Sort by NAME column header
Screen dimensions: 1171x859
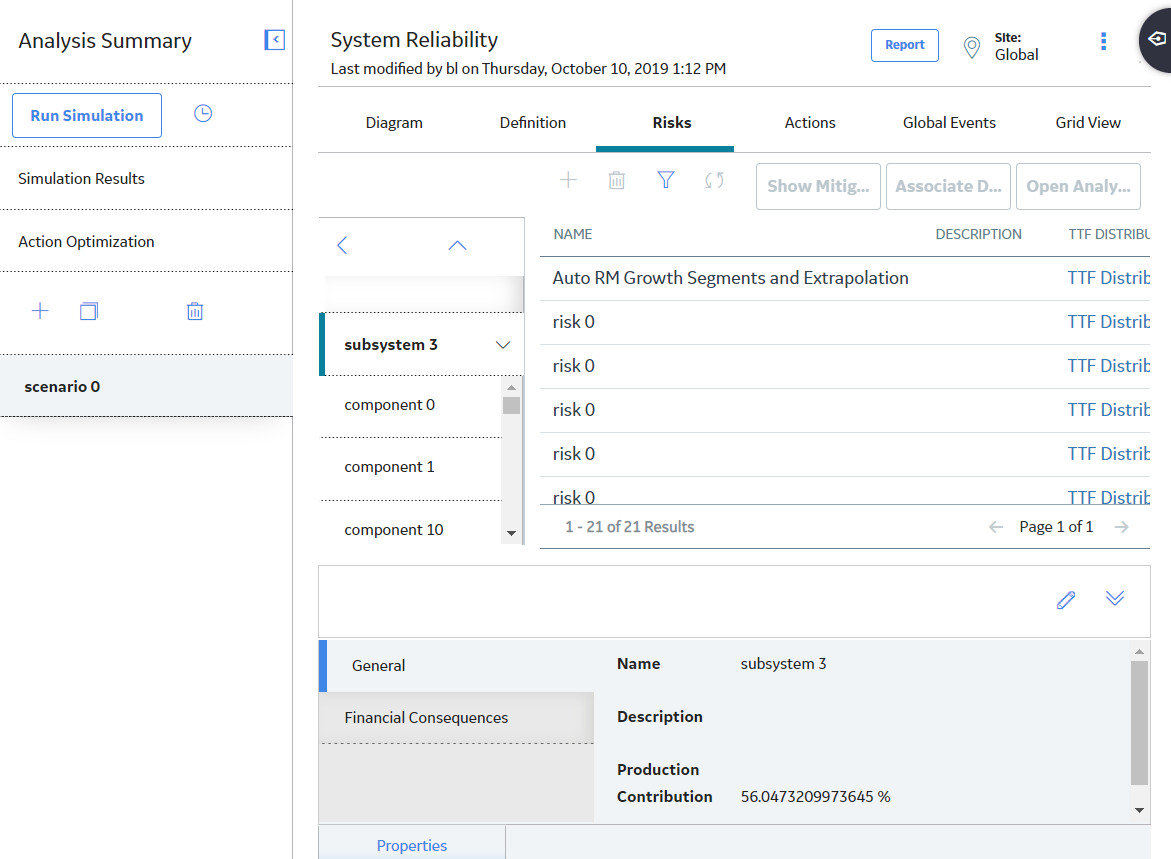click(573, 235)
